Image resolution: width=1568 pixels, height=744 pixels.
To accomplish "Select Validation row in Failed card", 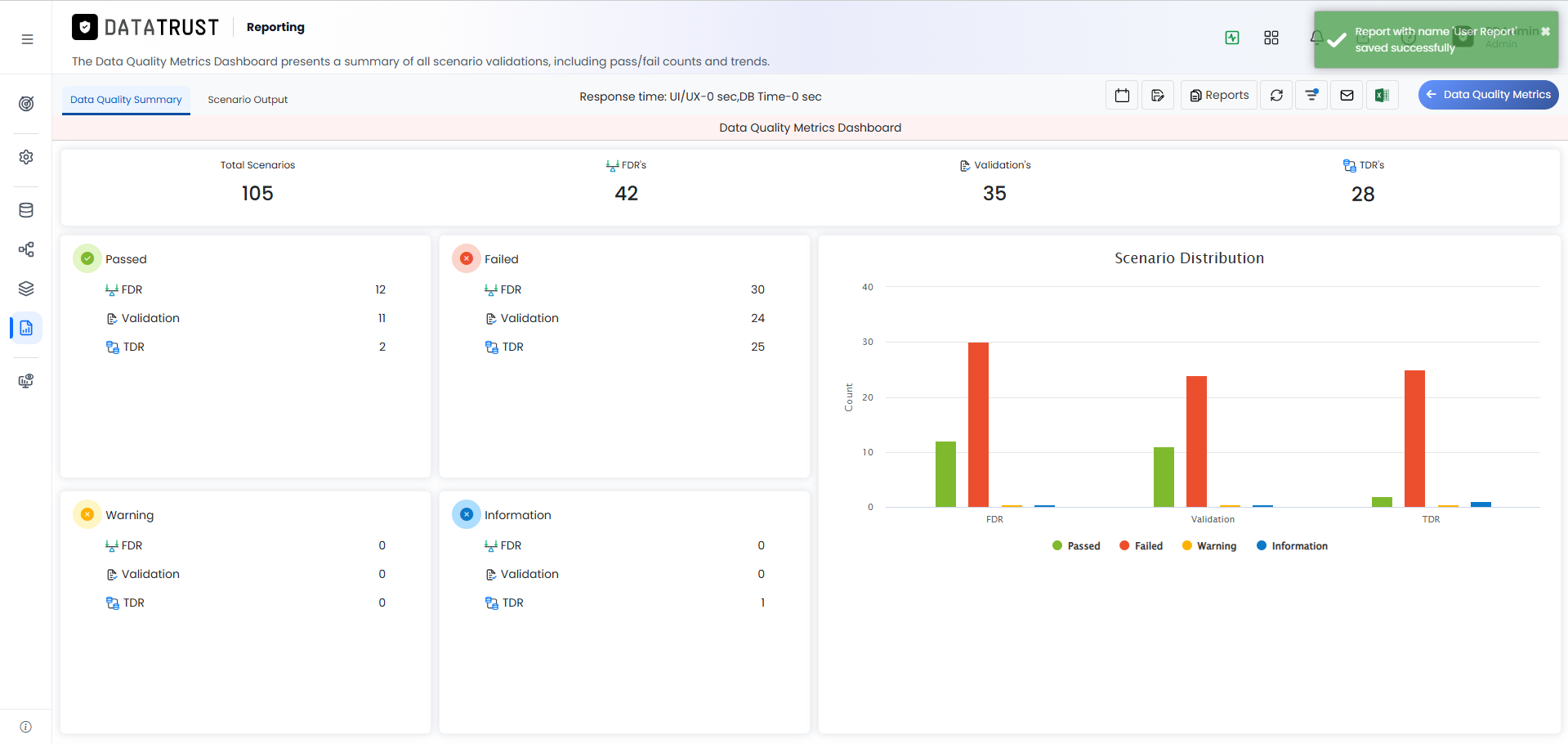I will [624, 318].
